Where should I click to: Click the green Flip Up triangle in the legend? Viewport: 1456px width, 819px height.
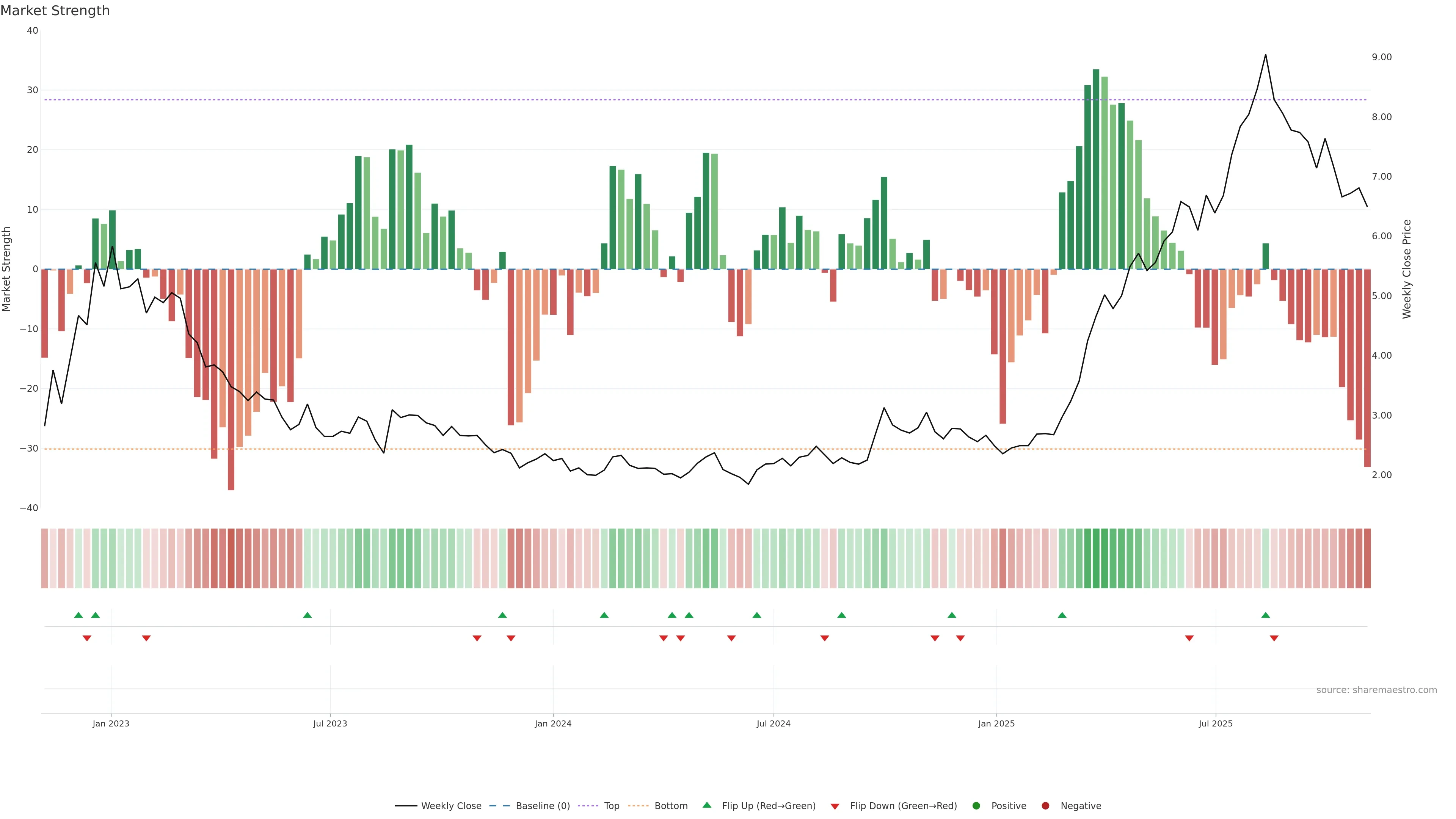coord(706,805)
